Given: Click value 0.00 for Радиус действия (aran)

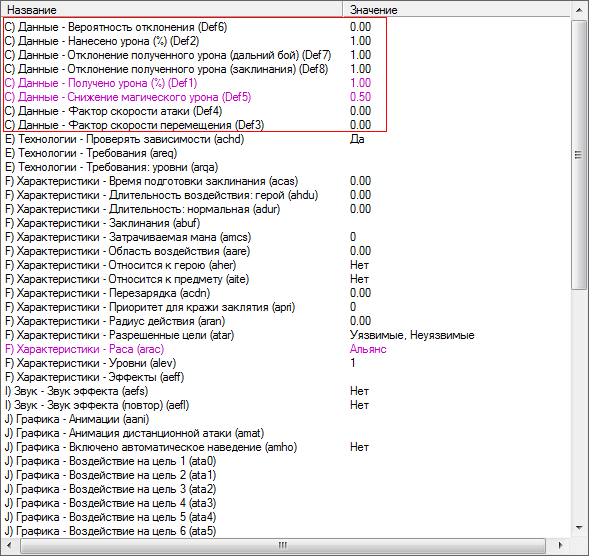Looking at the screenshot, I should click(x=360, y=321).
